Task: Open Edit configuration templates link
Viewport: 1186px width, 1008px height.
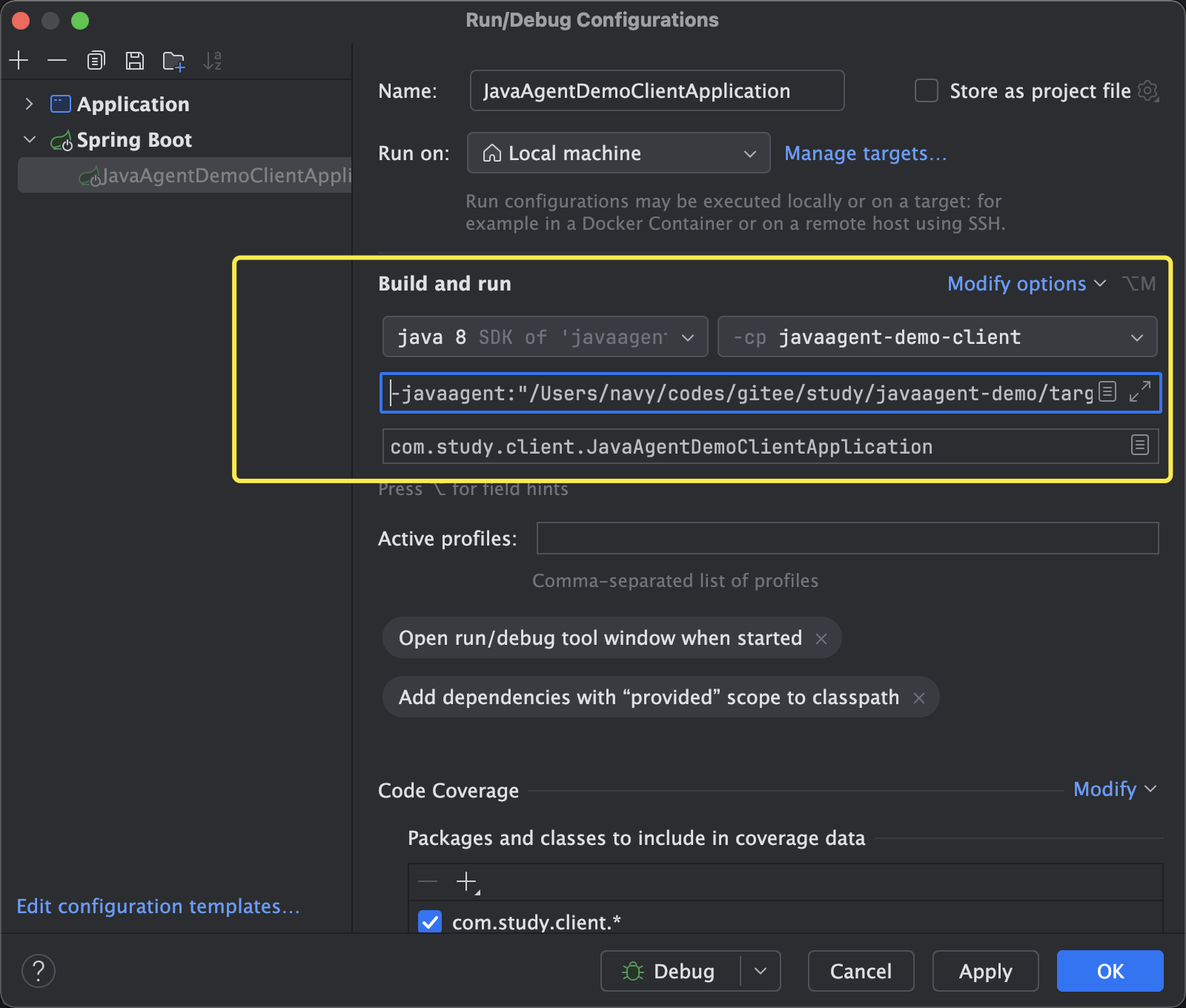Action: pos(158,906)
